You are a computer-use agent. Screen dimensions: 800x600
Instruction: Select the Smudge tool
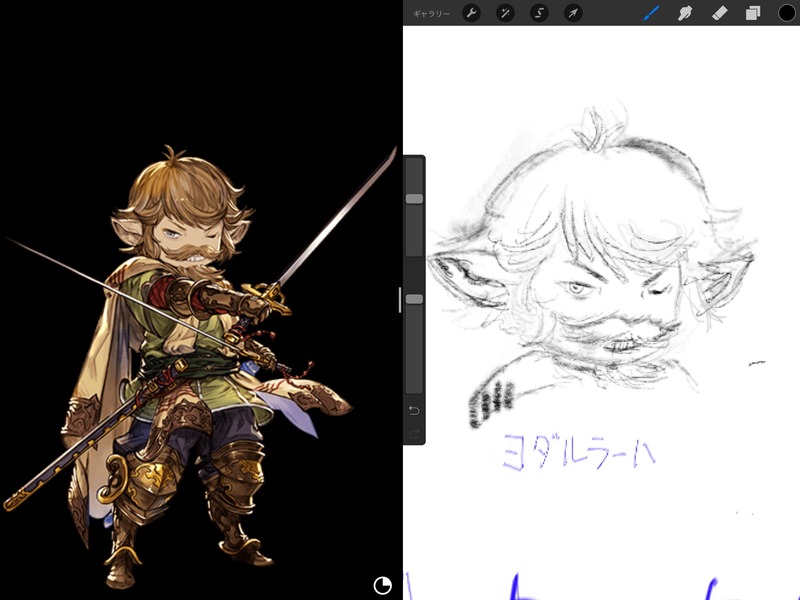pyautogui.click(x=685, y=13)
